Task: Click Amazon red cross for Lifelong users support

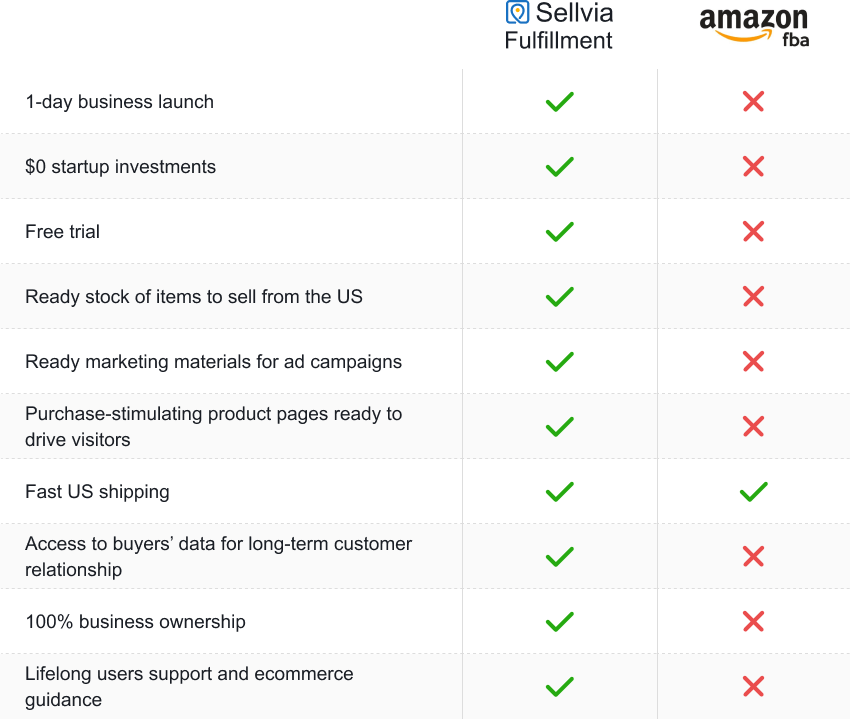Action: pyautogui.click(x=754, y=686)
